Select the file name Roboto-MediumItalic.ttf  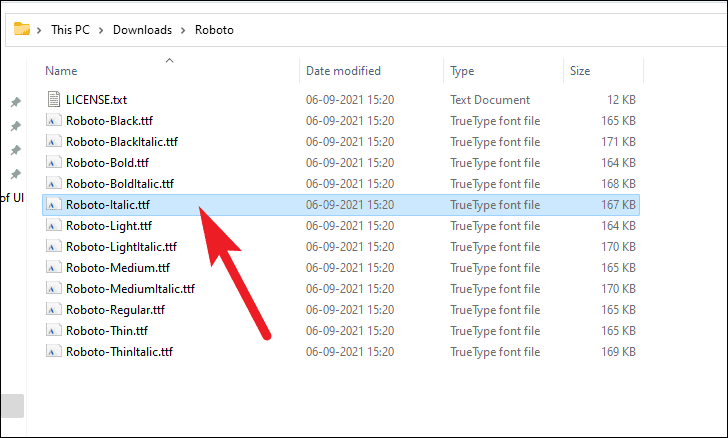coord(130,288)
